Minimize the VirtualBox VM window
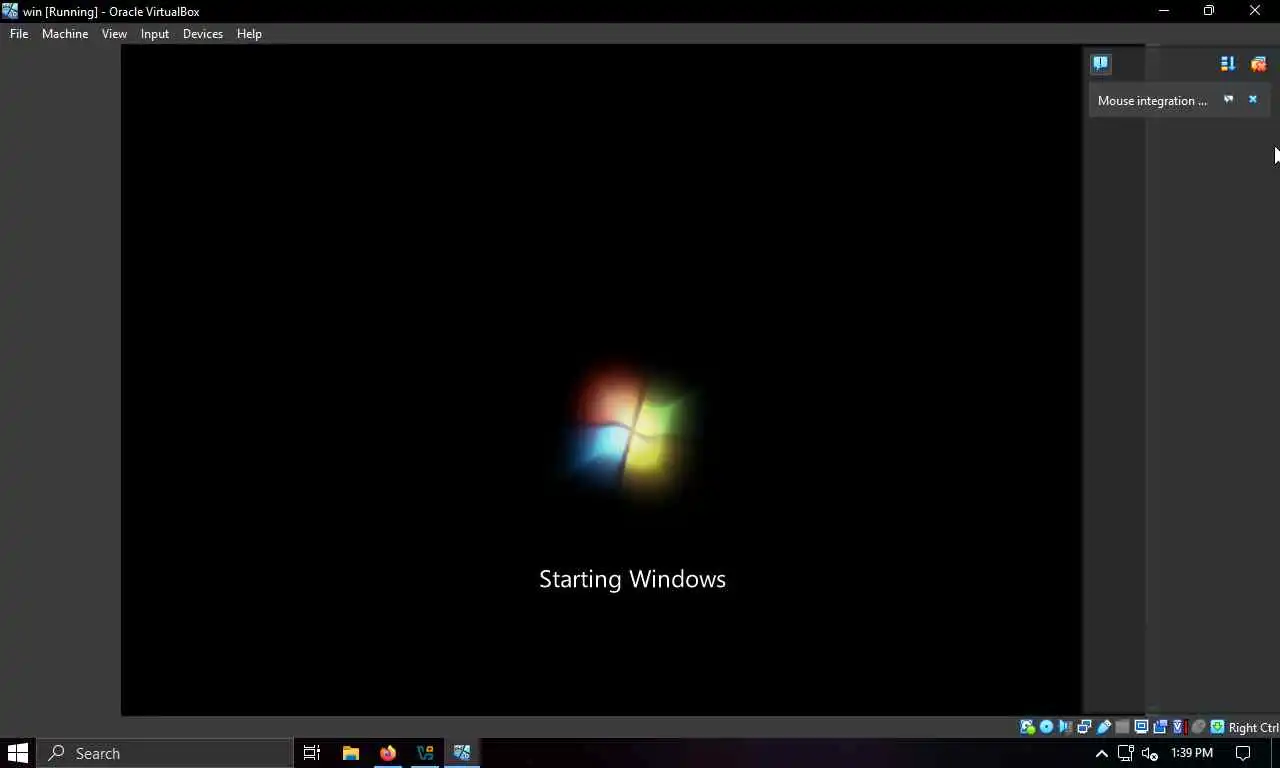Image resolution: width=1280 pixels, height=768 pixels. point(1163,11)
